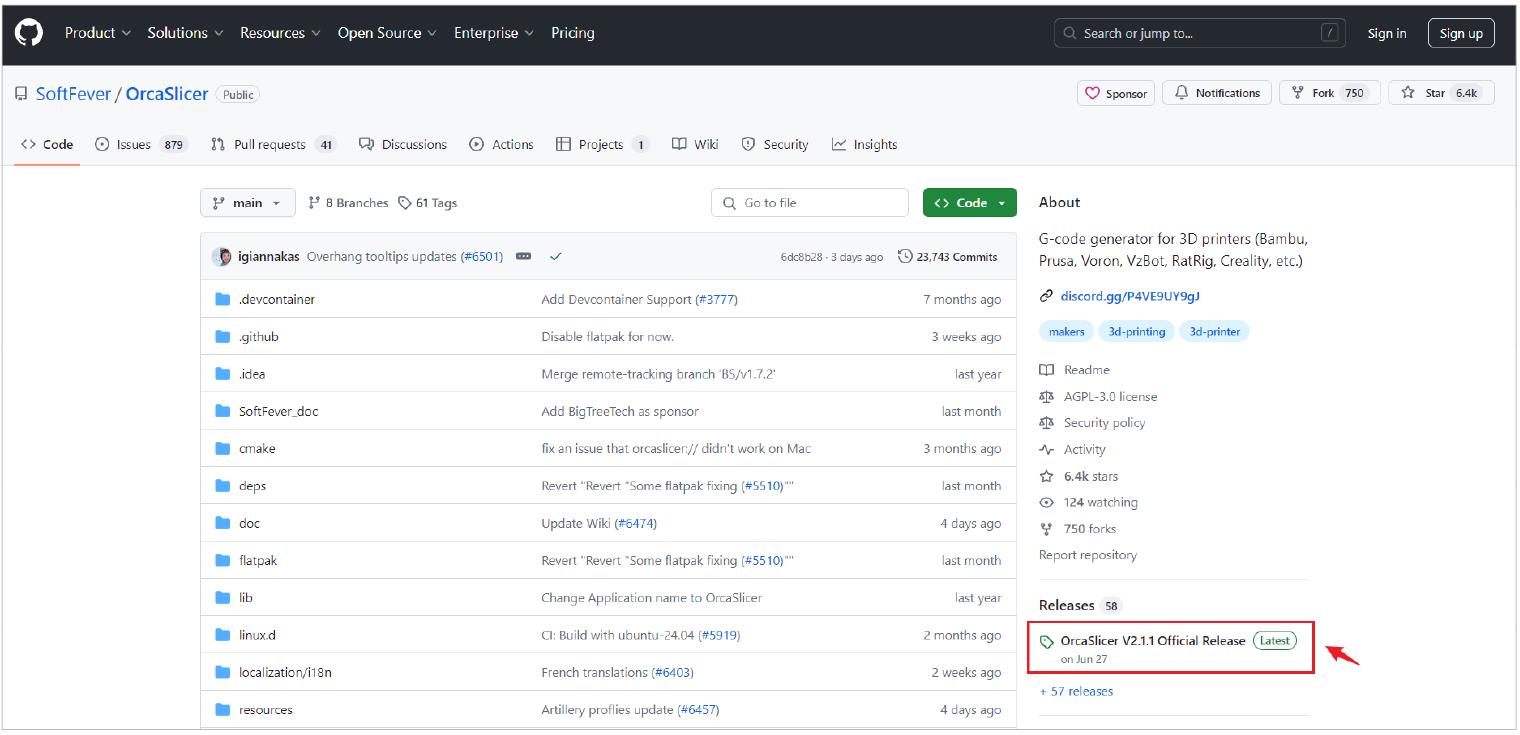Open the .devcontainer folder
The width and height of the screenshot is (1520, 735).
[x=277, y=300]
